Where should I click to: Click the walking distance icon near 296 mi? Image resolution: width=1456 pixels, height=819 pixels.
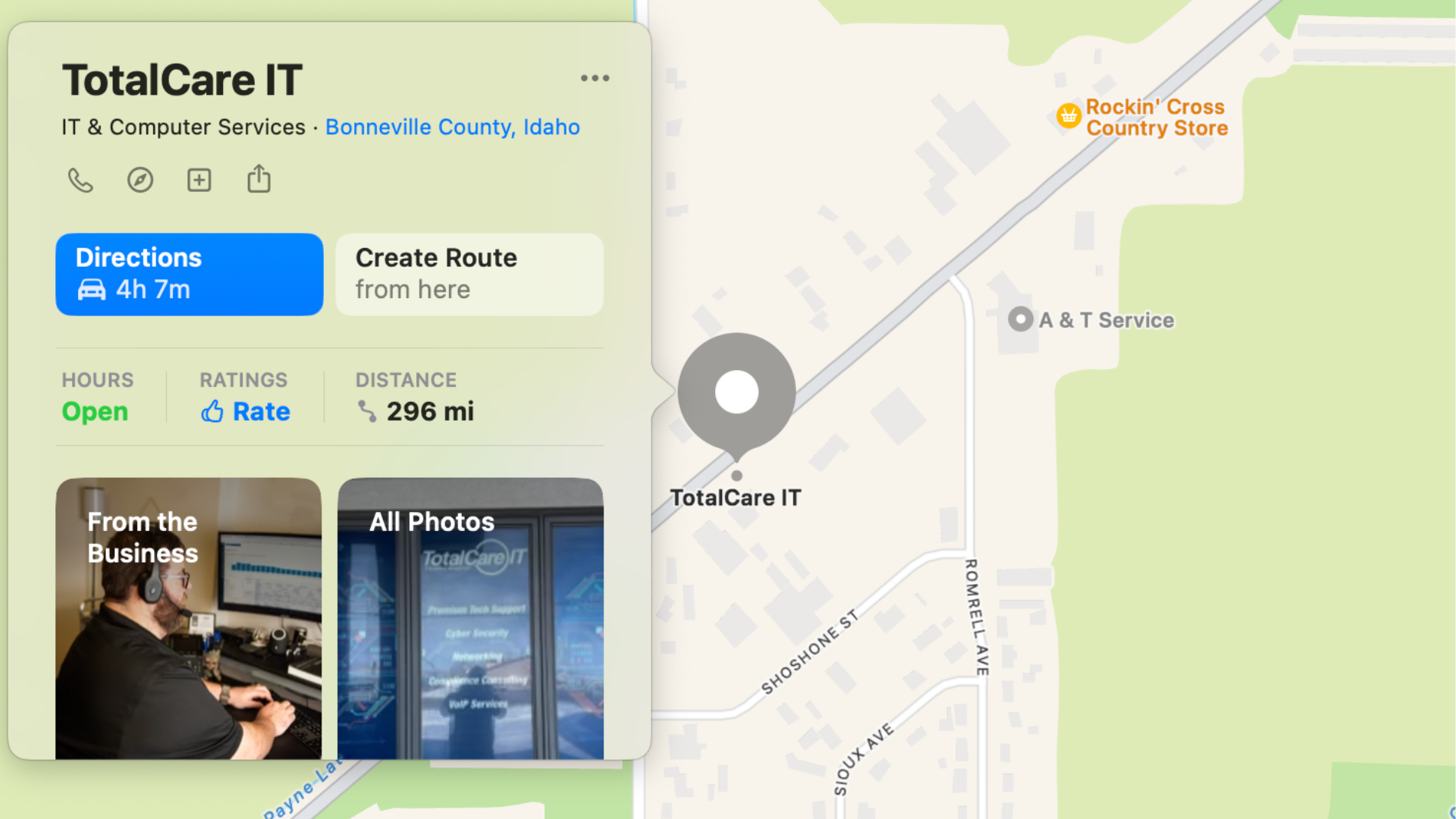coord(365,410)
